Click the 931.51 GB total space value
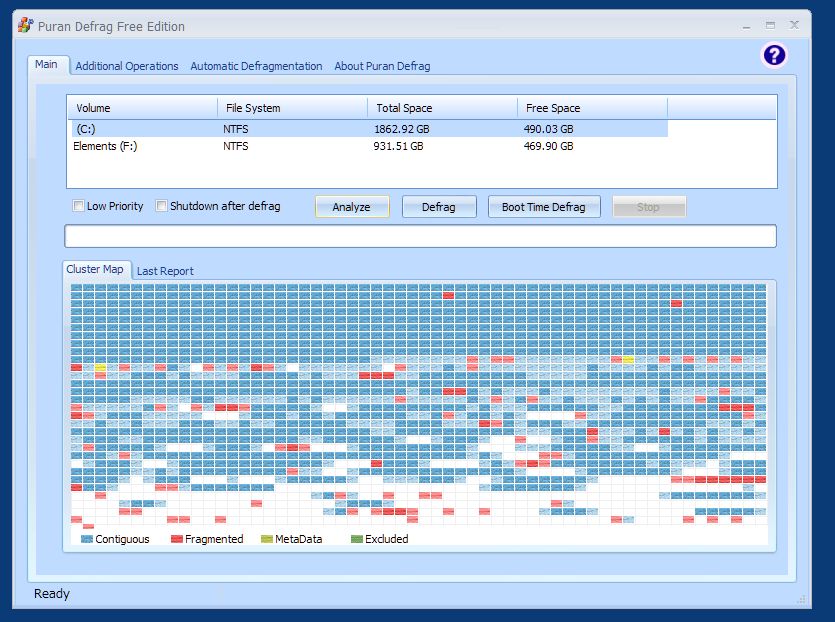The image size is (835, 622). [x=398, y=146]
